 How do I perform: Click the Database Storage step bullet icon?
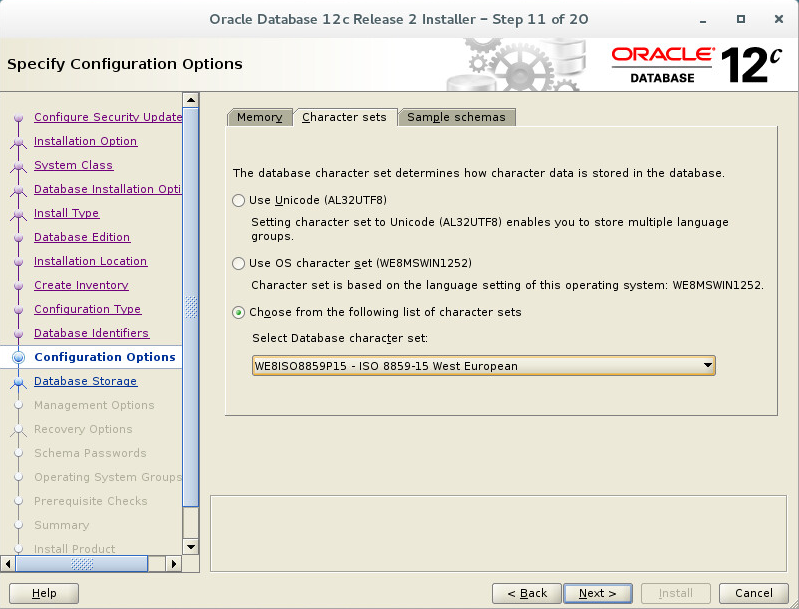tap(18, 381)
